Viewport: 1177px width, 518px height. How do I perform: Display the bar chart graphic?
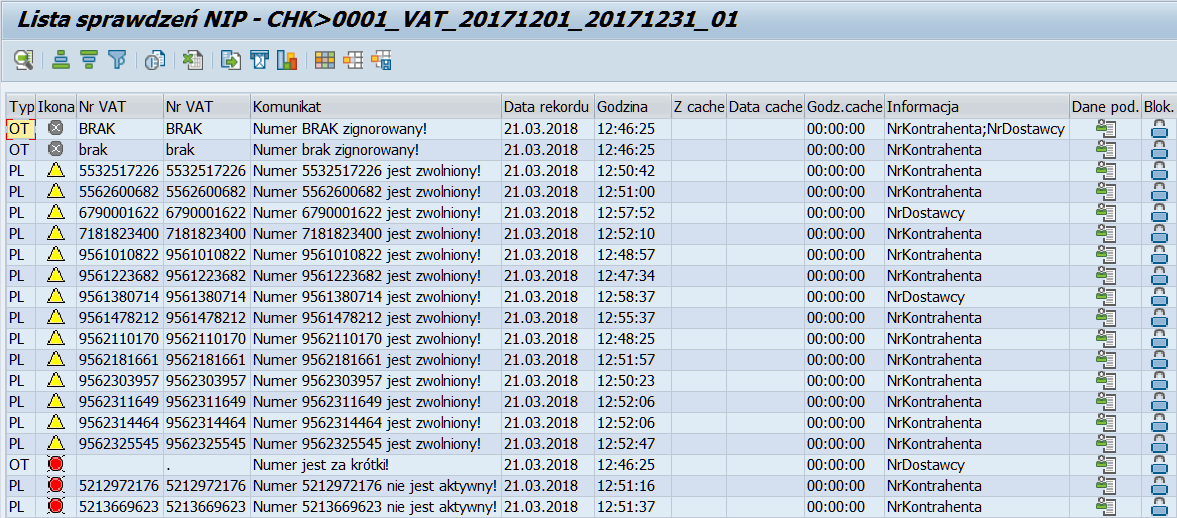287,61
